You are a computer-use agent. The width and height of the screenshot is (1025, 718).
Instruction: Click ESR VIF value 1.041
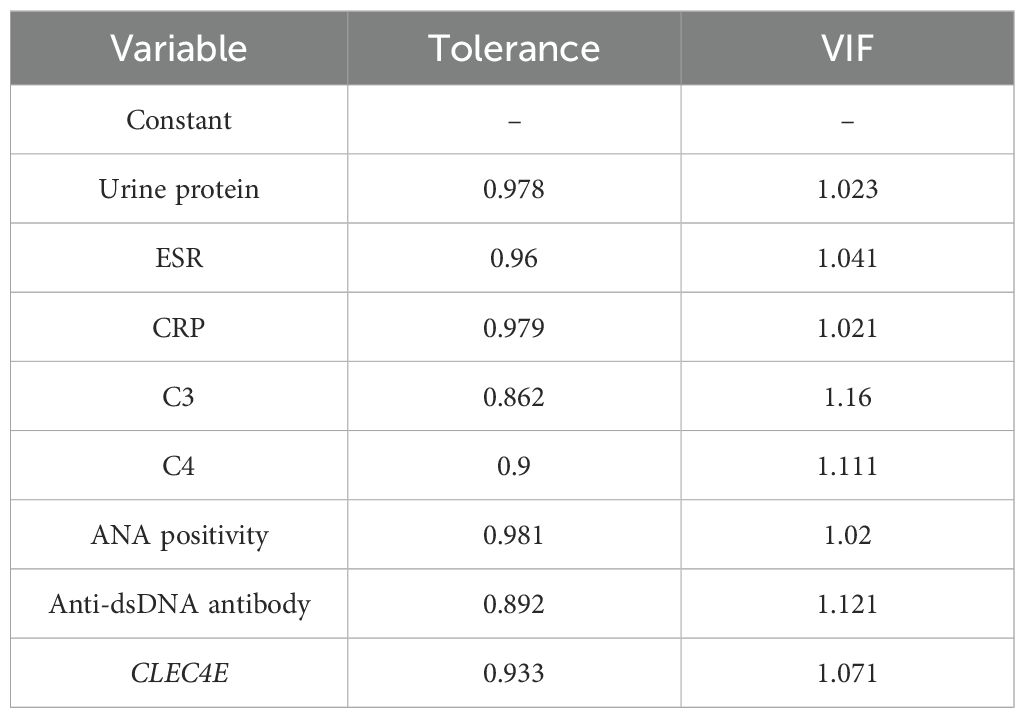coord(847,258)
